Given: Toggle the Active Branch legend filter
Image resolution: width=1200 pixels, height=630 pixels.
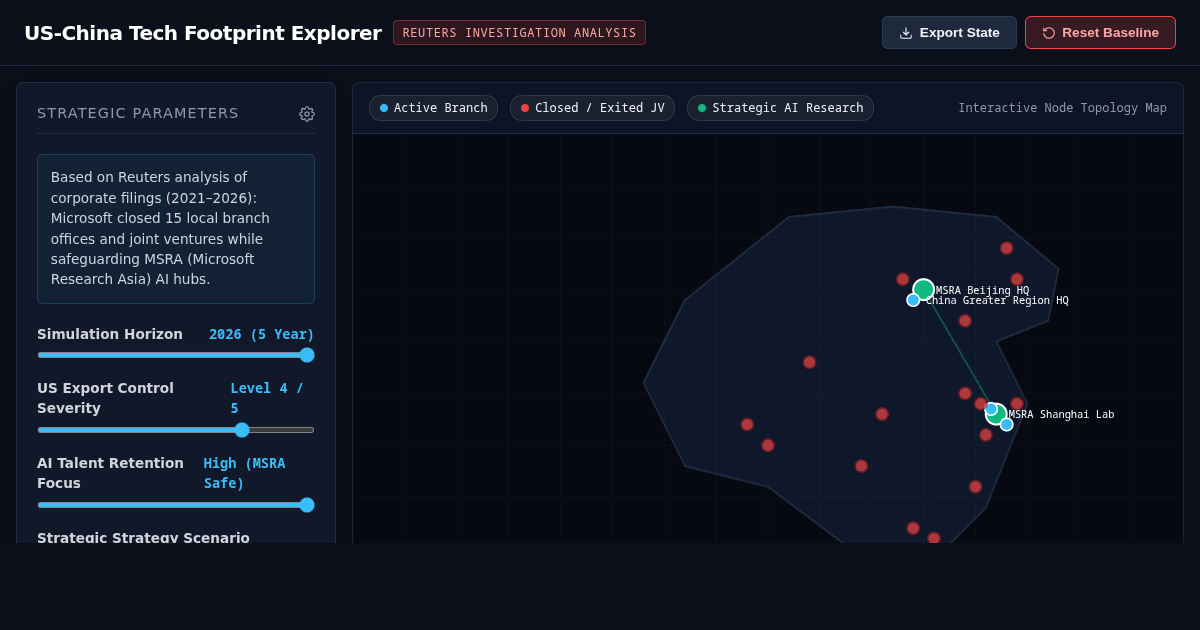Looking at the screenshot, I should point(433,108).
